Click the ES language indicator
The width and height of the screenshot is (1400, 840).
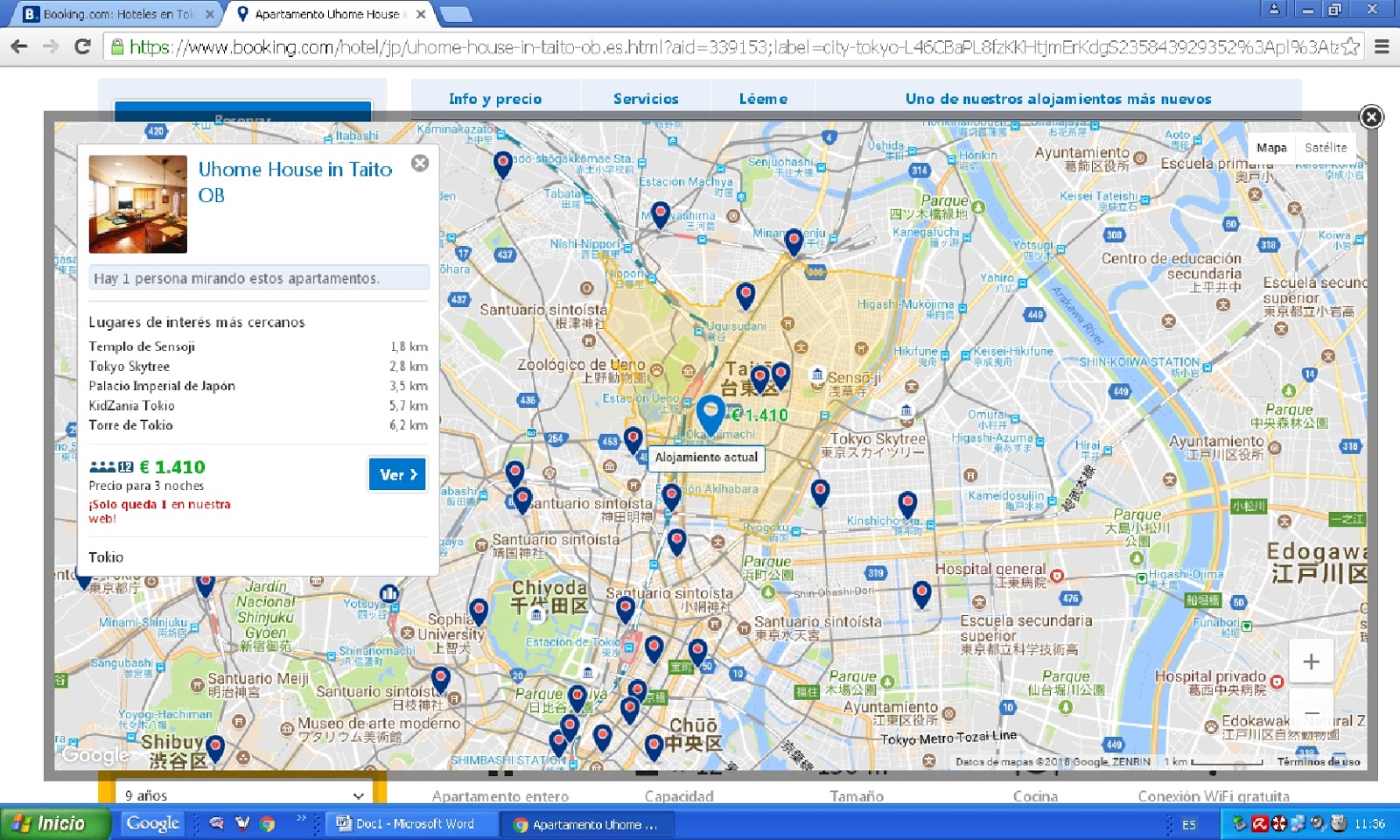[1189, 824]
